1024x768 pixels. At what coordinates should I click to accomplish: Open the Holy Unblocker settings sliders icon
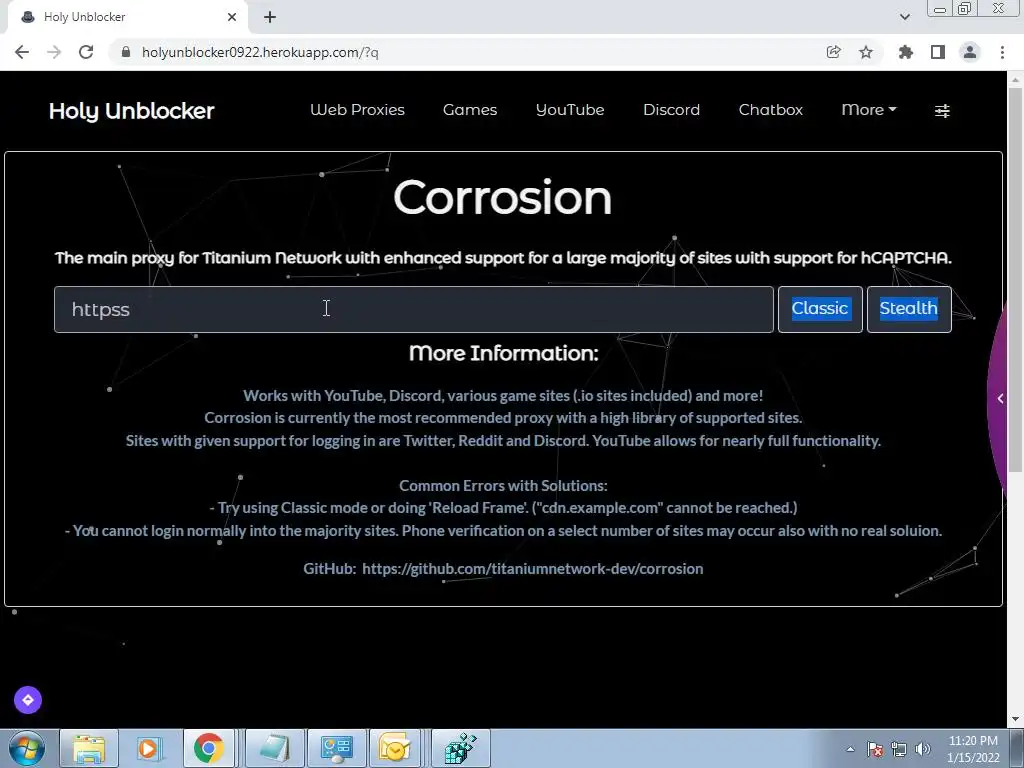click(x=942, y=110)
